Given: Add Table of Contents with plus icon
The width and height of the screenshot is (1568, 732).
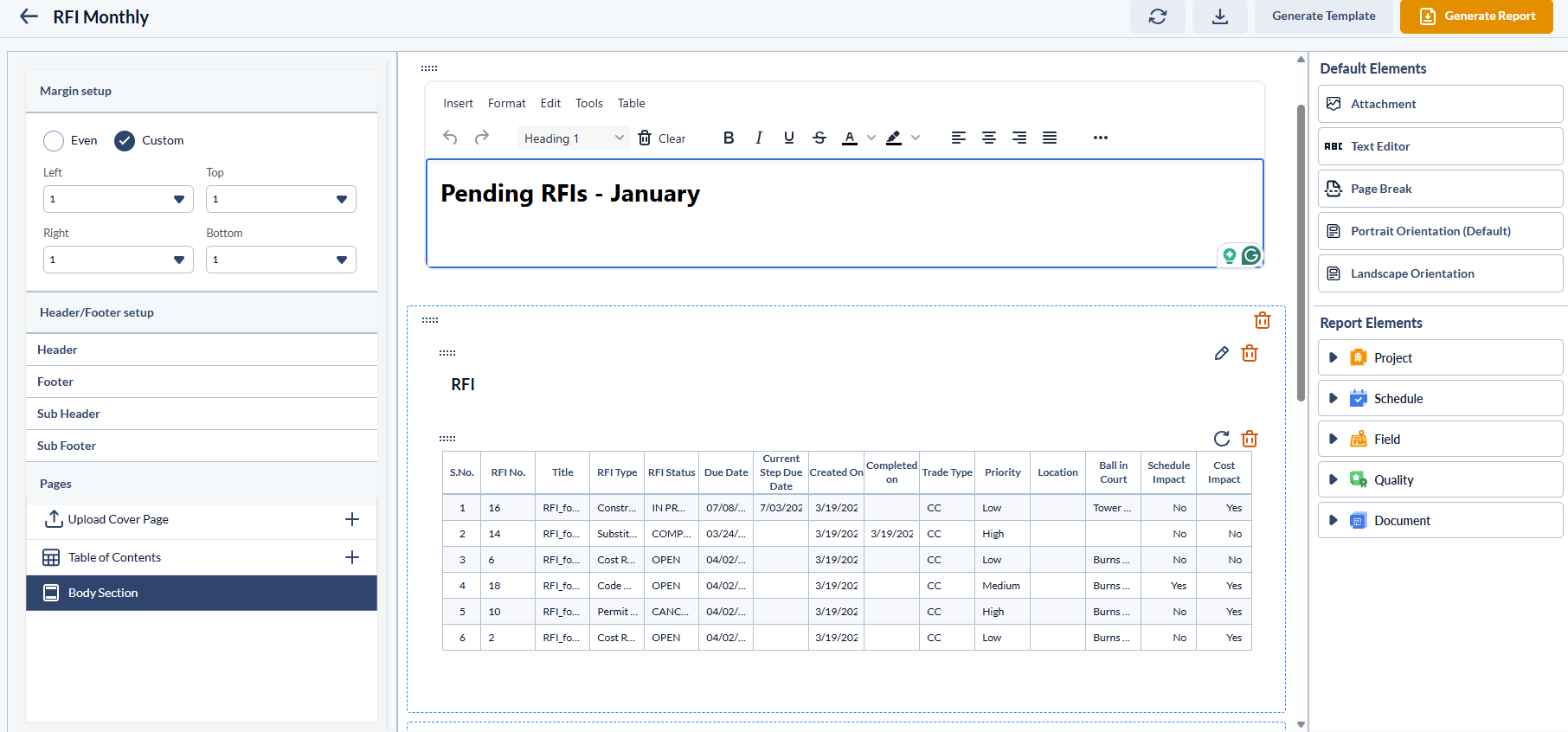Looking at the screenshot, I should point(352,557).
